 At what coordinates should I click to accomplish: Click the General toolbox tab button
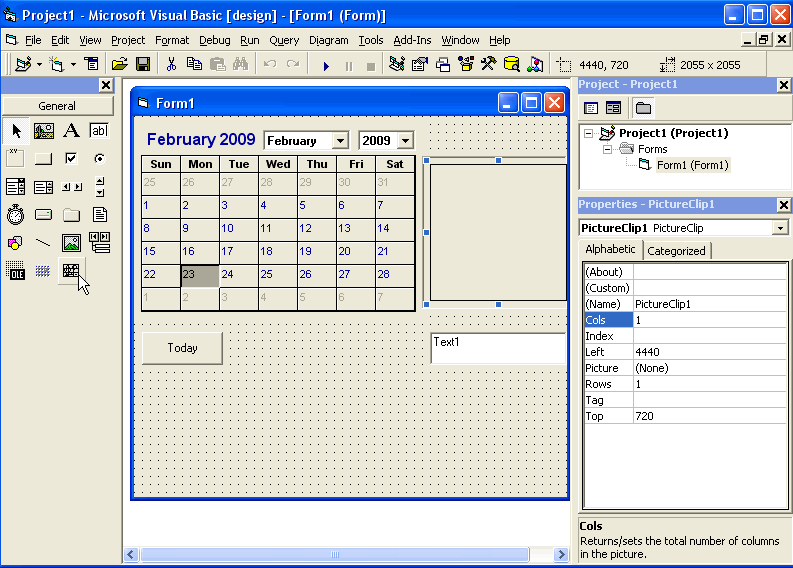(x=58, y=106)
